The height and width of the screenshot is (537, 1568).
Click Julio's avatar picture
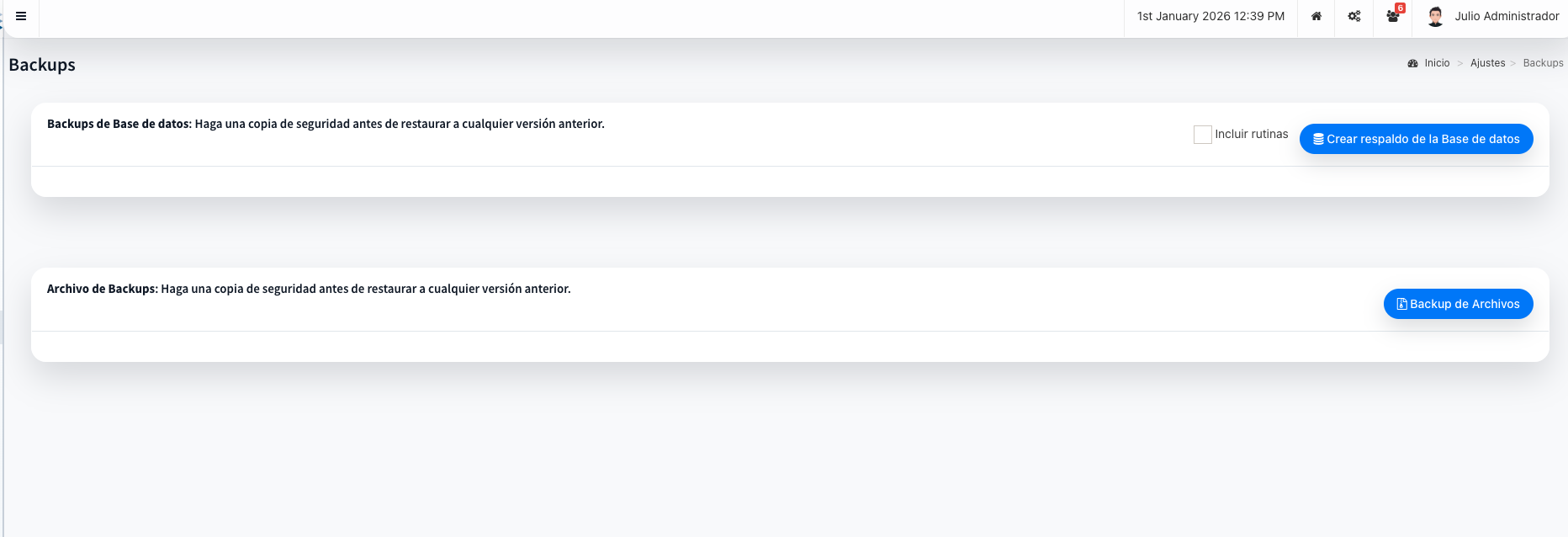pyautogui.click(x=1436, y=16)
